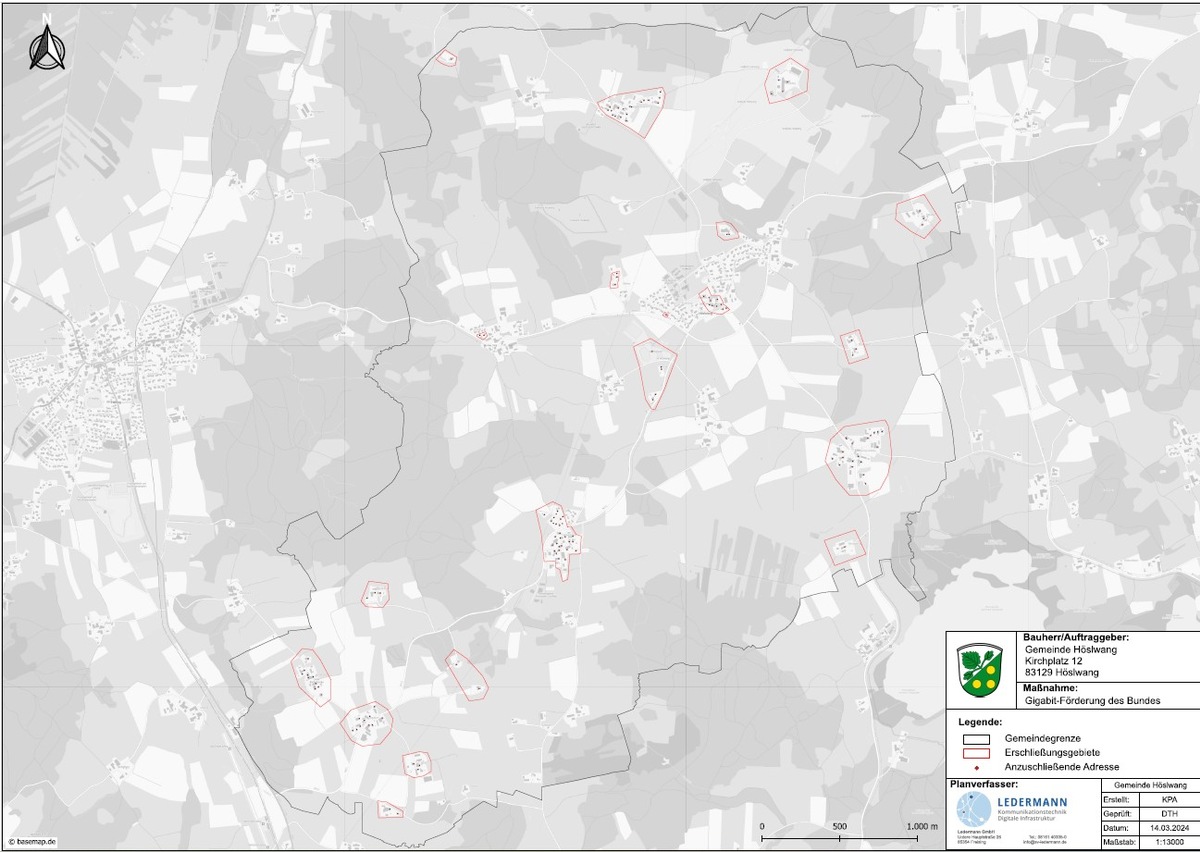The height and width of the screenshot is (852, 1200).
Task: Click the Höslwang municipal coat of arms
Action: [980, 670]
